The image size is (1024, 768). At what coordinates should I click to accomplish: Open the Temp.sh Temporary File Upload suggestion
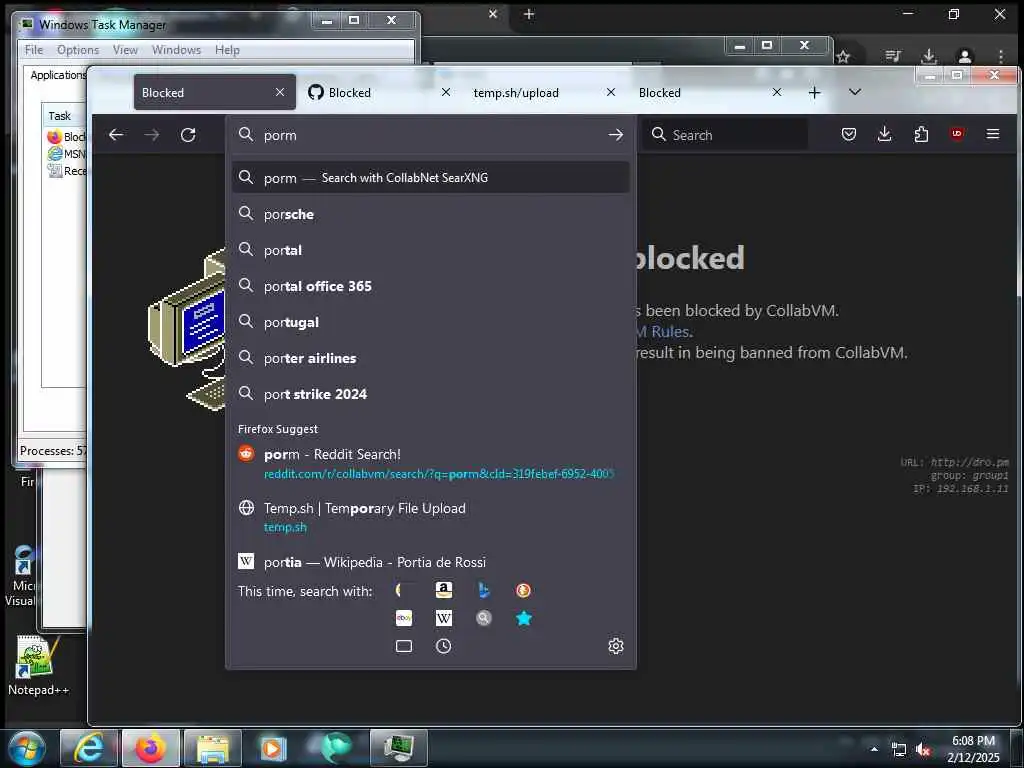coord(430,517)
